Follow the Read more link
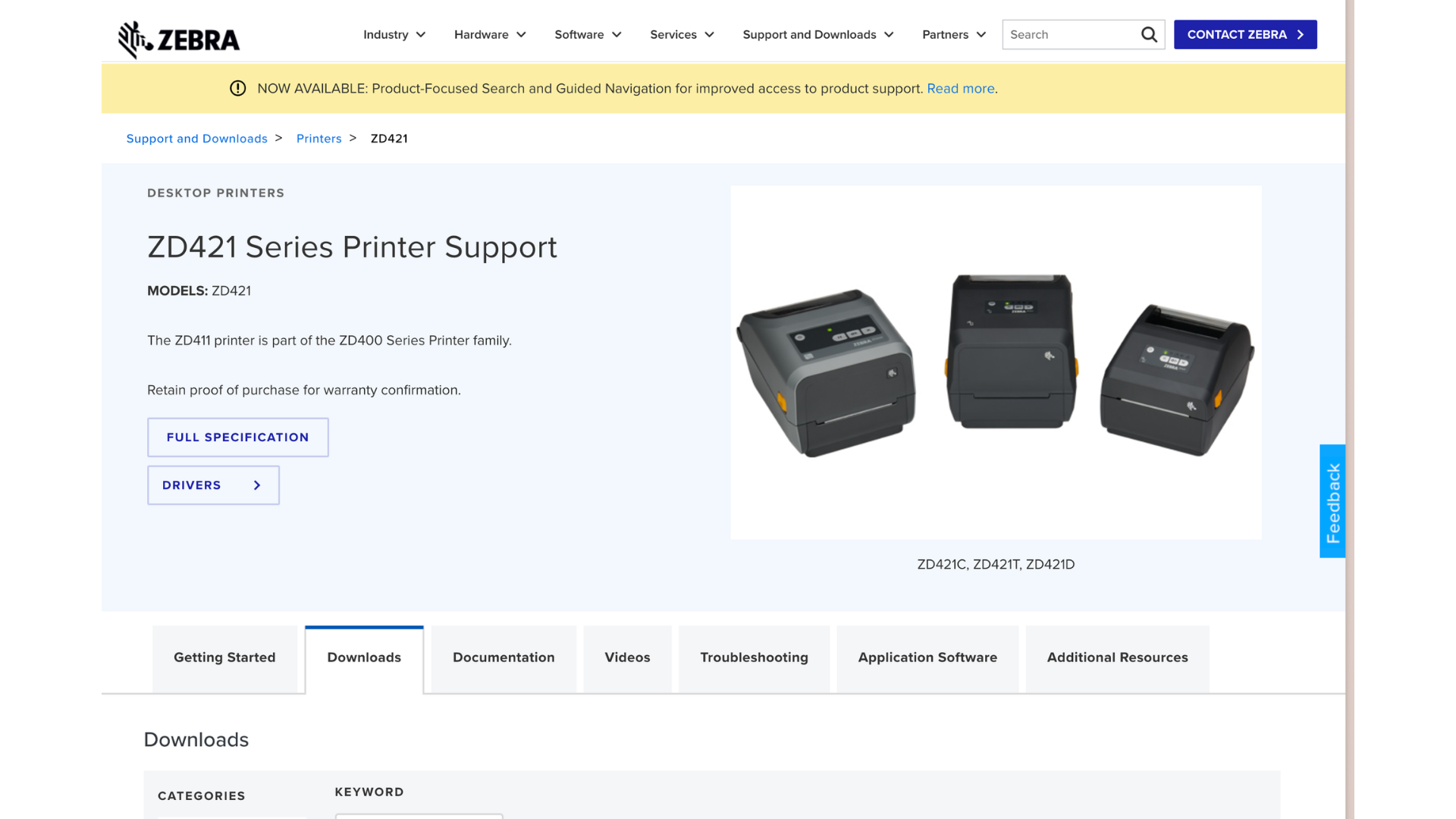Viewport: 1456px width, 819px height. 960,89
